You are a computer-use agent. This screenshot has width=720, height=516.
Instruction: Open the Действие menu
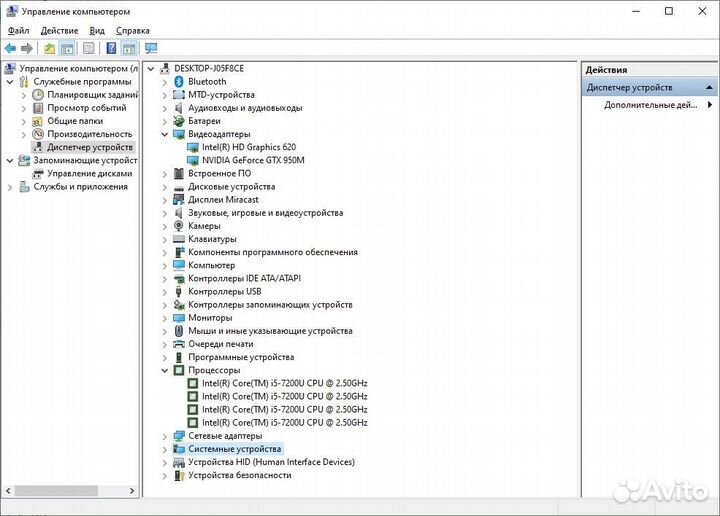pyautogui.click(x=59, y=31)
